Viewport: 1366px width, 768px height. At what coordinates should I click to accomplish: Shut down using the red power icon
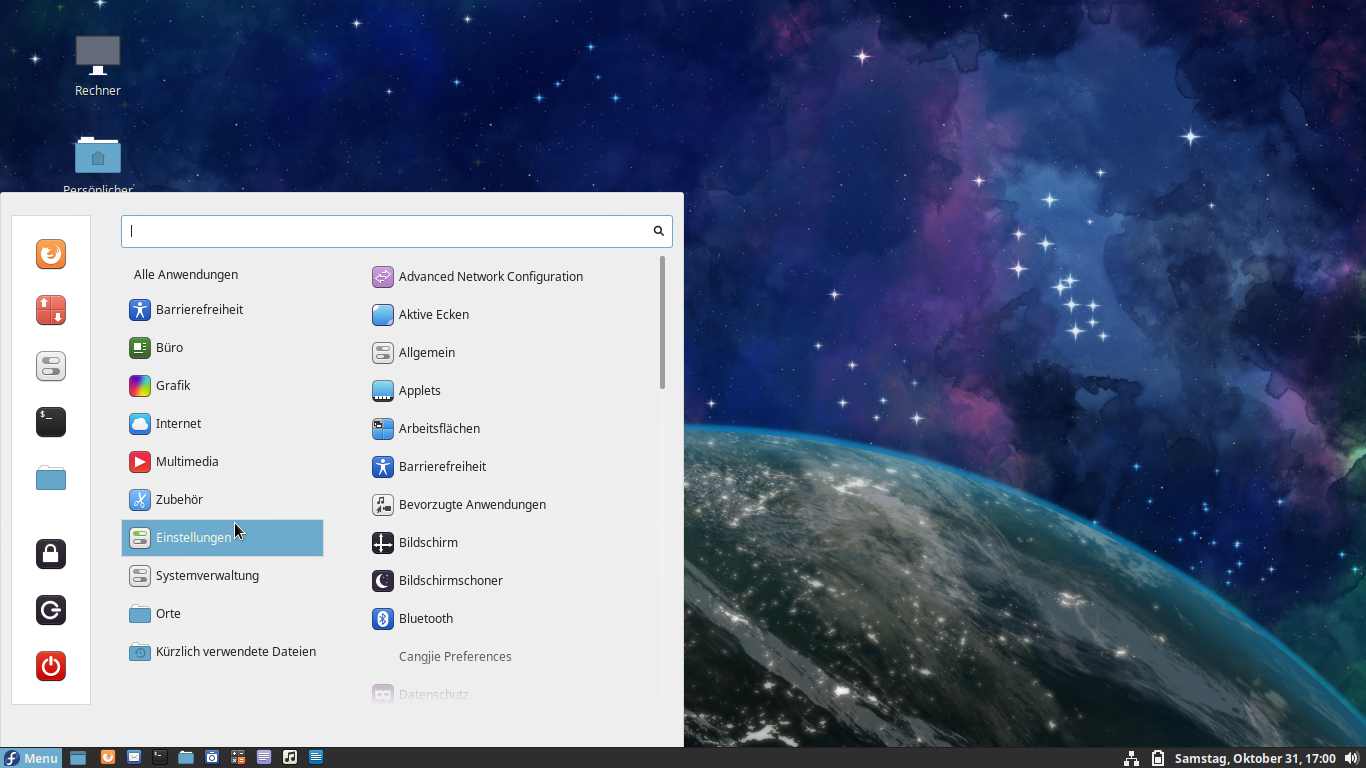[51, 666]
